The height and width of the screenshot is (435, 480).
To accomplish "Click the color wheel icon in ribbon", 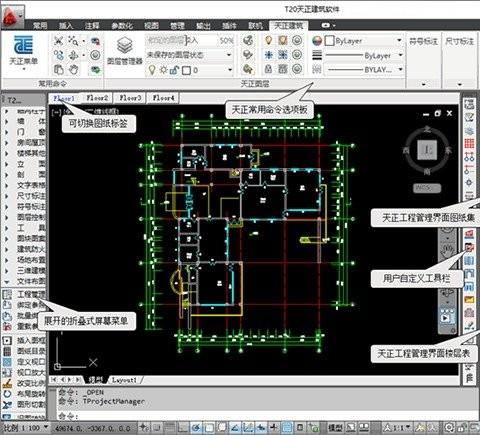I will coord(317,41).
